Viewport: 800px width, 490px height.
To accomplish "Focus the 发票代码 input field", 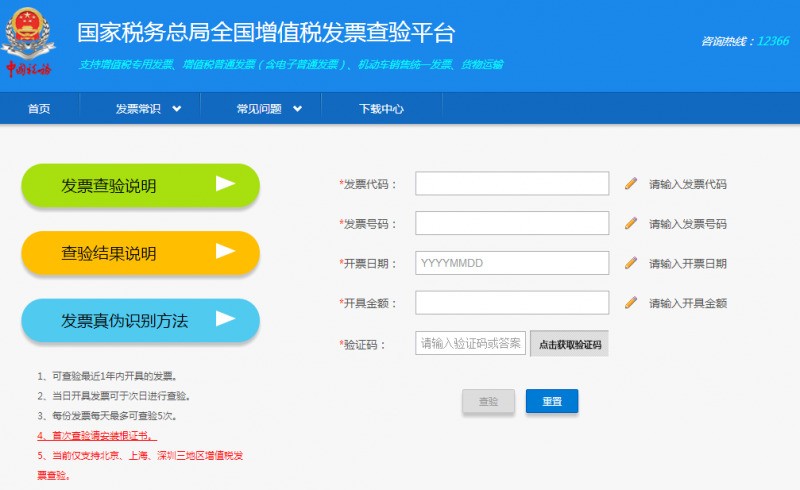I will click(x=512, y=183).
